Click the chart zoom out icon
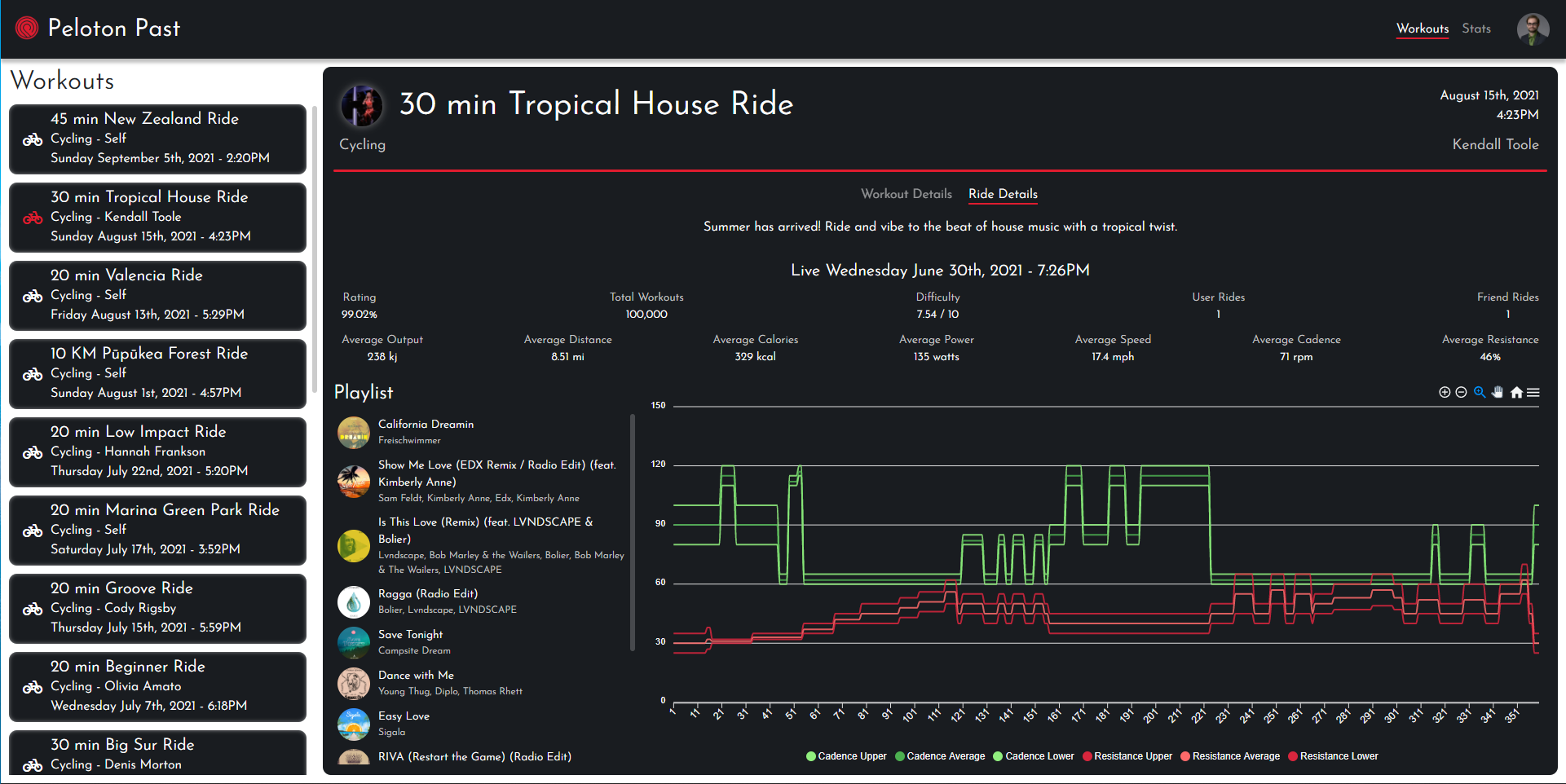Image resolution: width=1566 pixels, height=784 pixels. [1462, 393]
